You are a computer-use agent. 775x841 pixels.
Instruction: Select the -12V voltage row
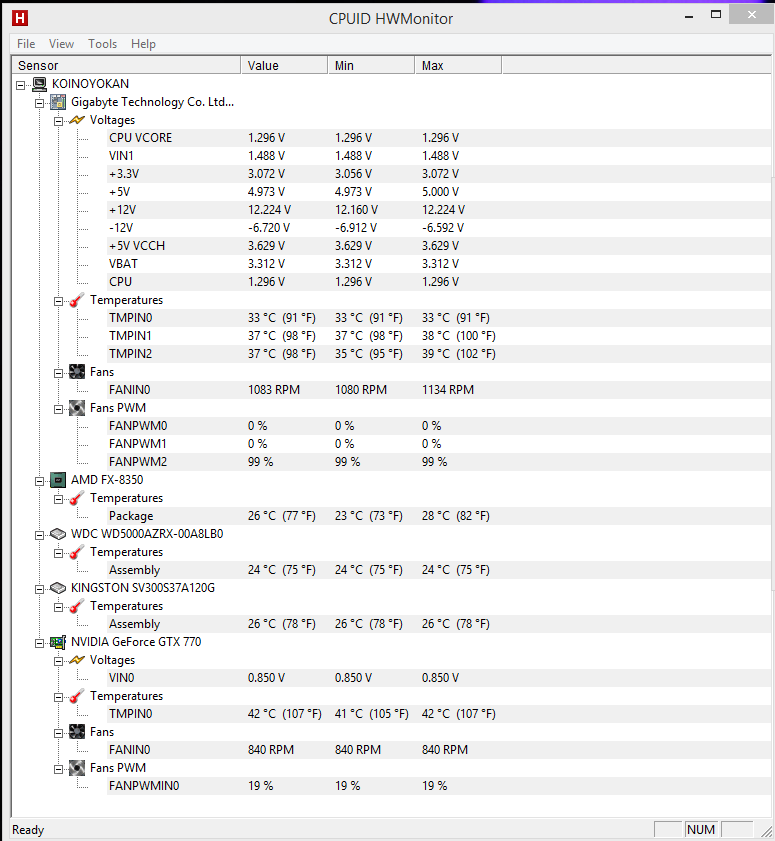(439, 228)
